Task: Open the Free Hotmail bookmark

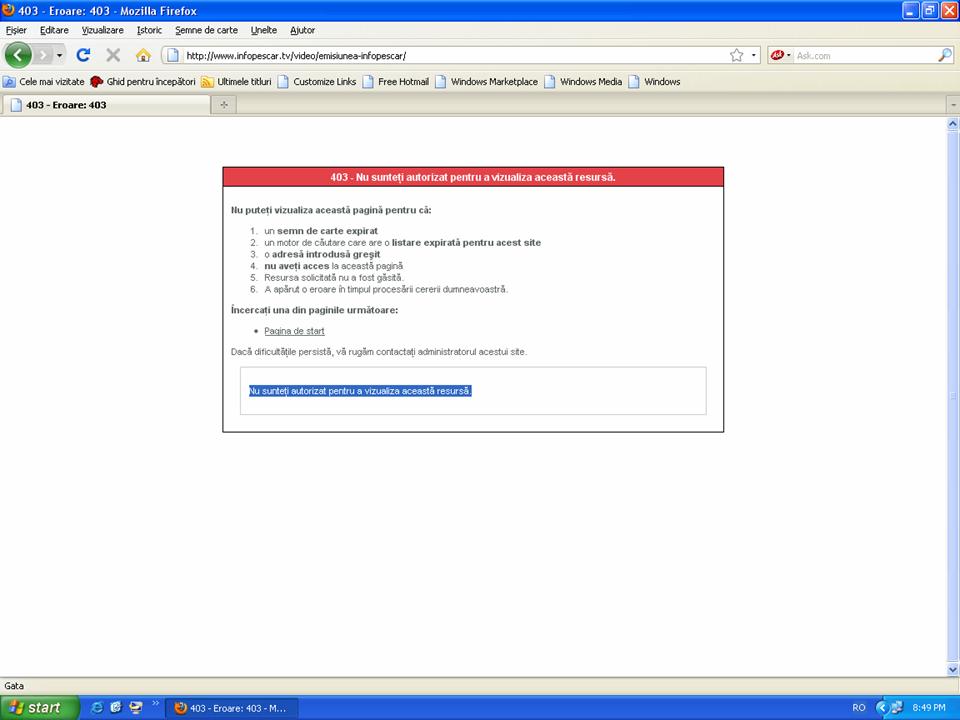Action: pos(402,82)
